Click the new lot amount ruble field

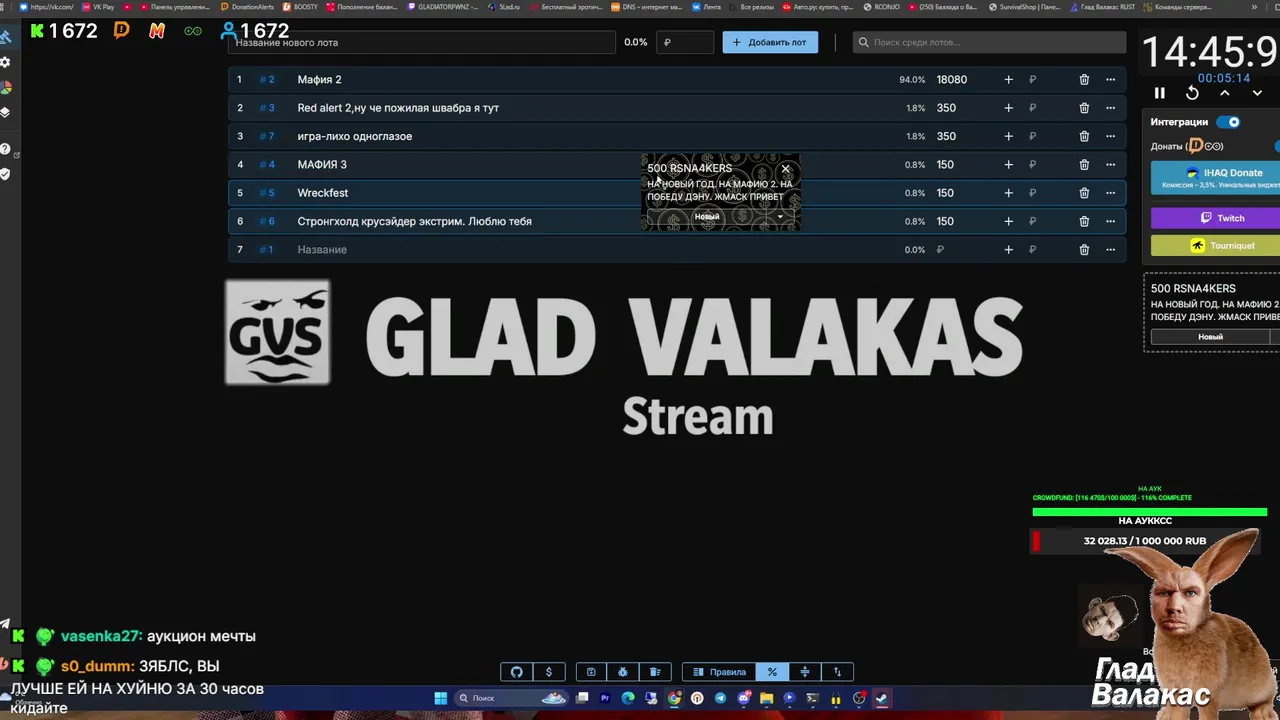[686, 42]
